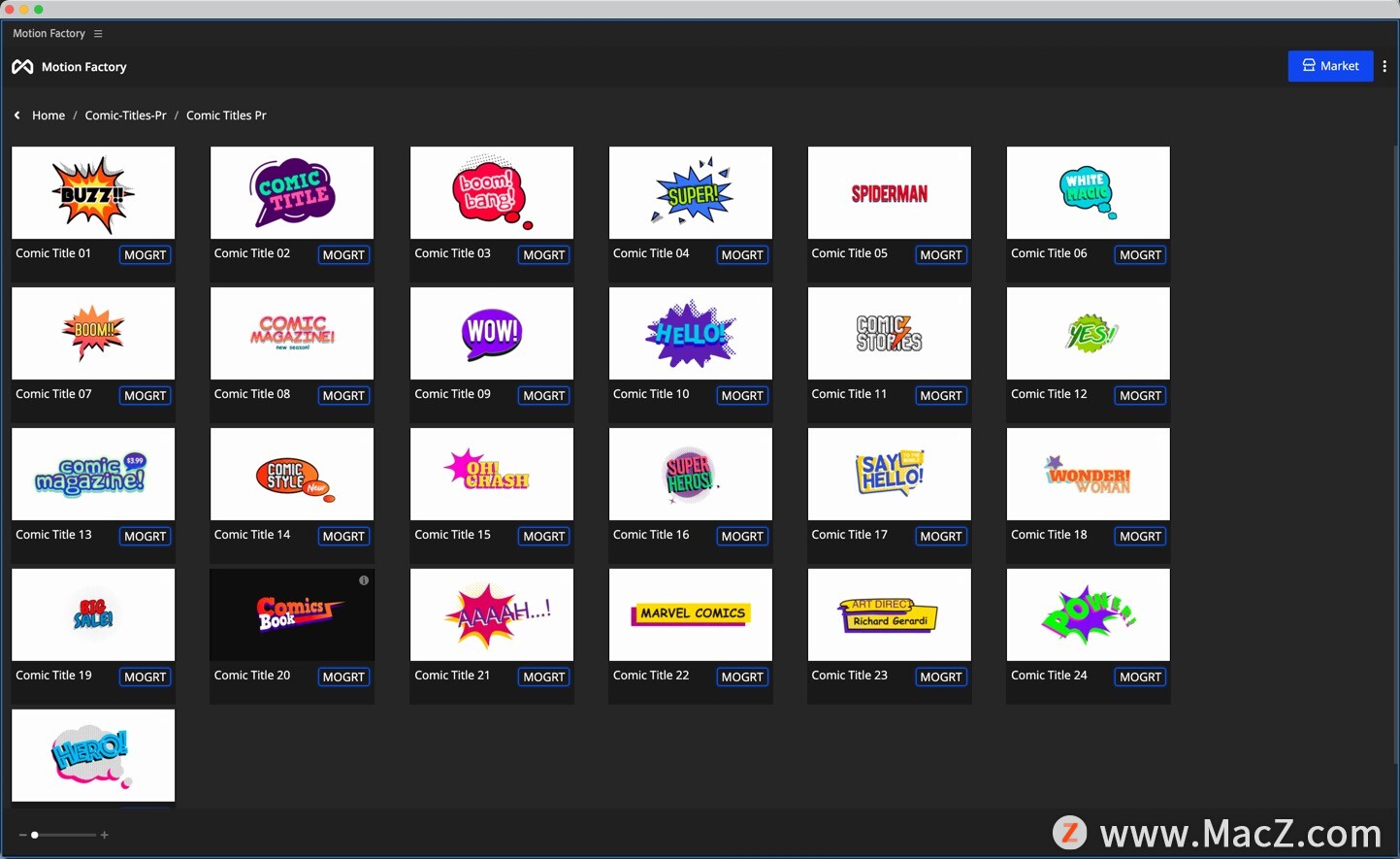Select the comic magazine! $3.99 thumbnail
Image resolution: width=1400 pixels, height=859 pixels.
[x=93, y=474]
